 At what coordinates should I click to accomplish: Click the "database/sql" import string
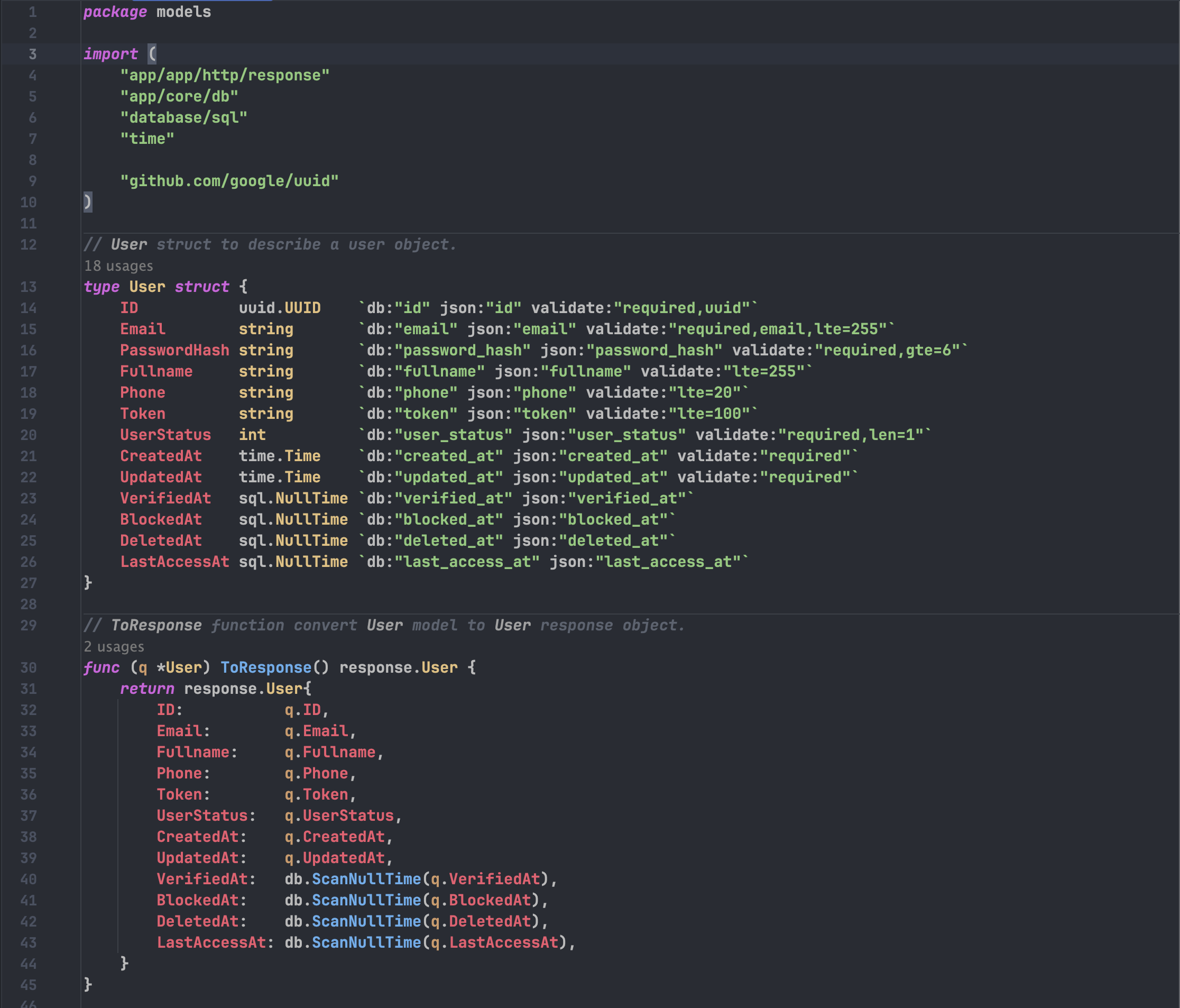tap(184, 117)
